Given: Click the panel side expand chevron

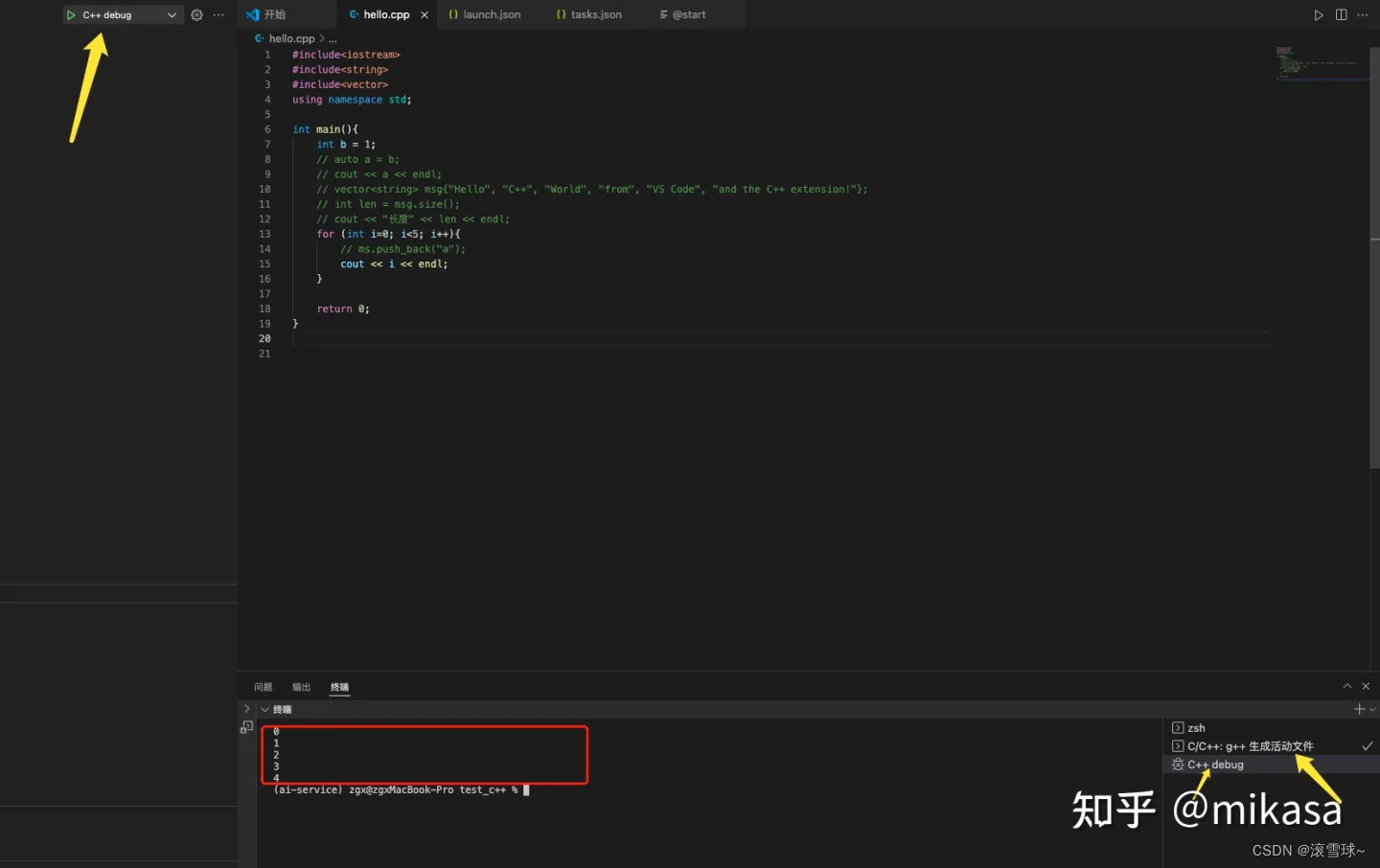Looking at the screenshot, I should coord(246,709).
